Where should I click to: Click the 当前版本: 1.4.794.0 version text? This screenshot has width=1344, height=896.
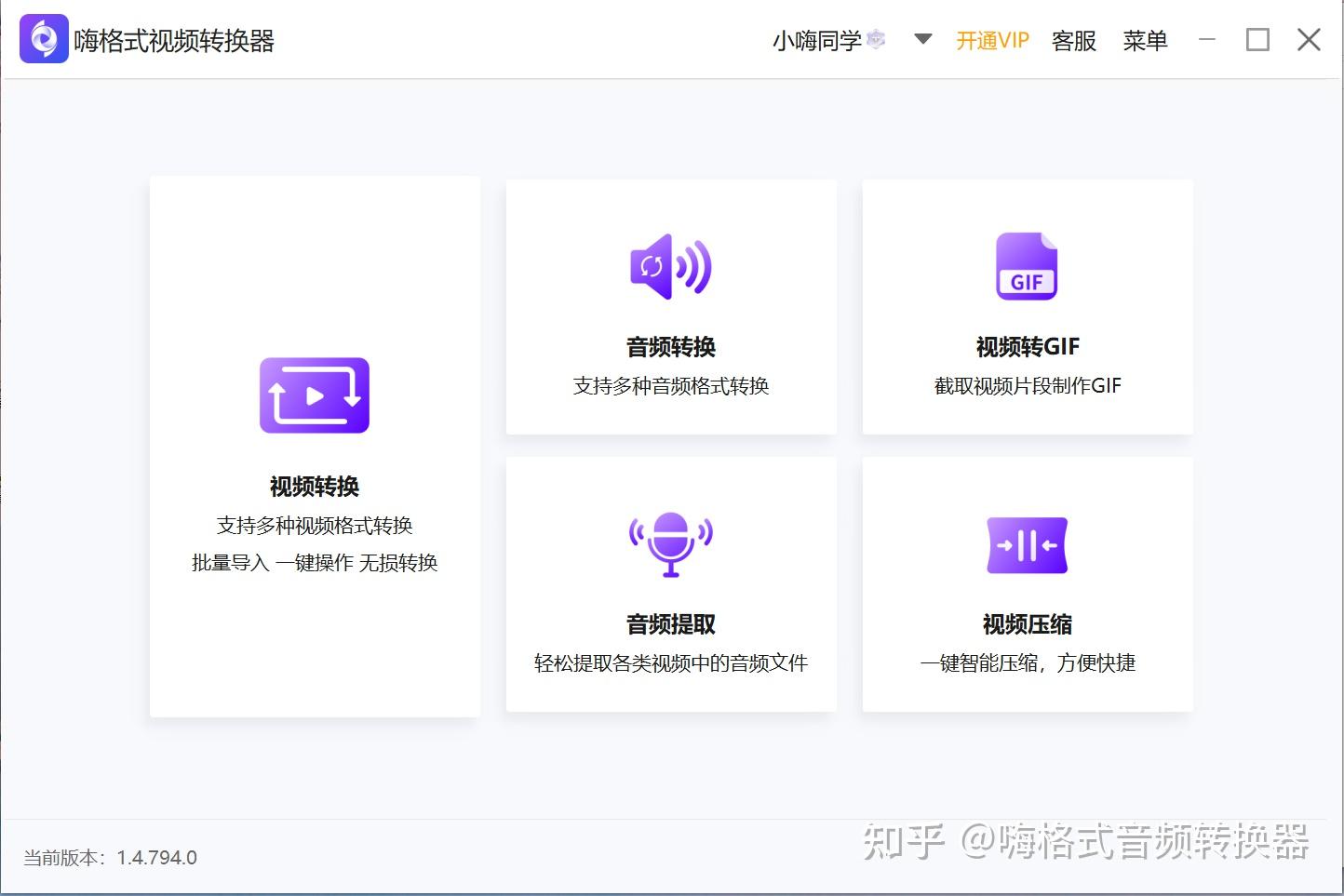tap(110, 858)
